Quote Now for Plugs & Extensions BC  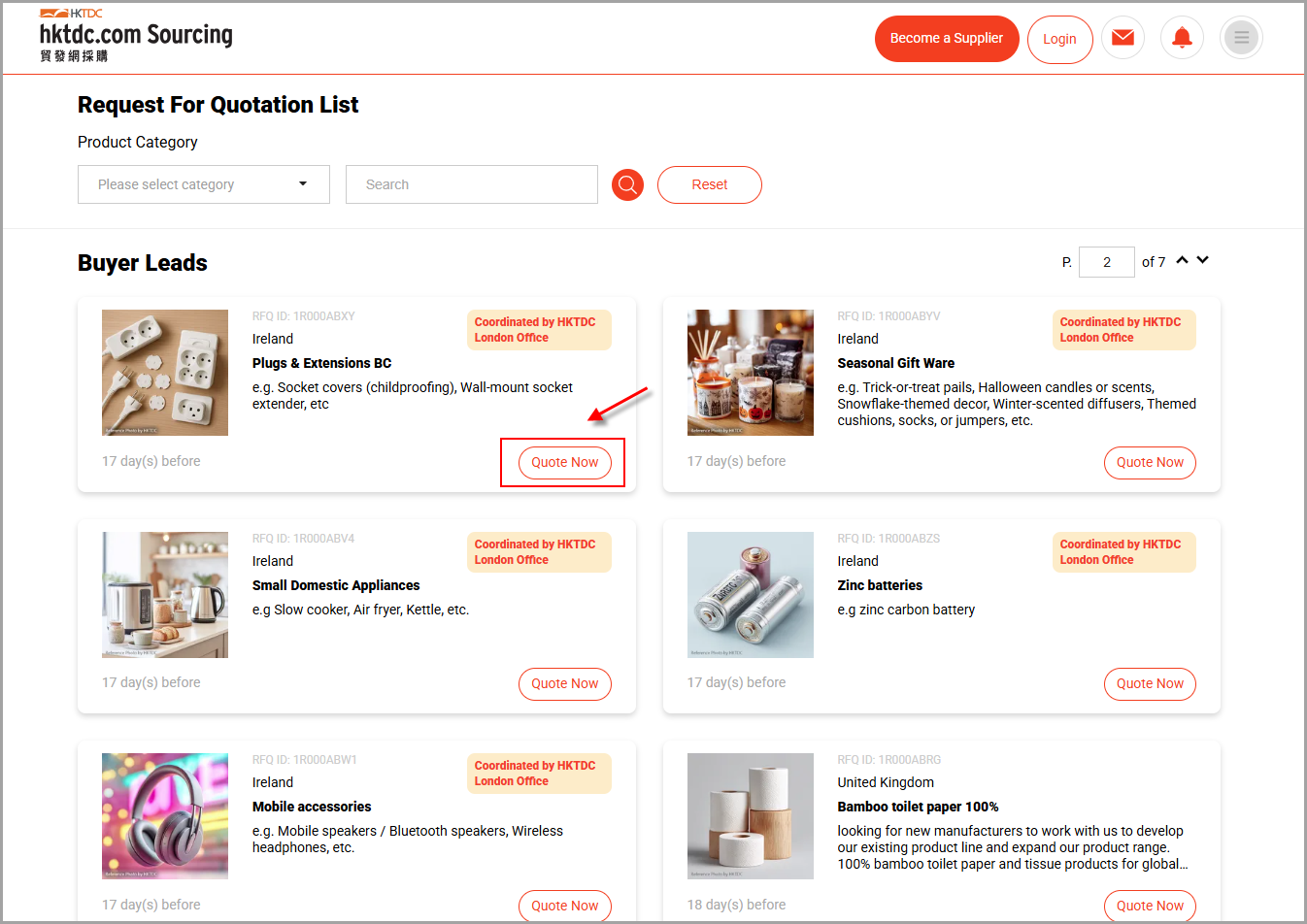coord(565,462)
